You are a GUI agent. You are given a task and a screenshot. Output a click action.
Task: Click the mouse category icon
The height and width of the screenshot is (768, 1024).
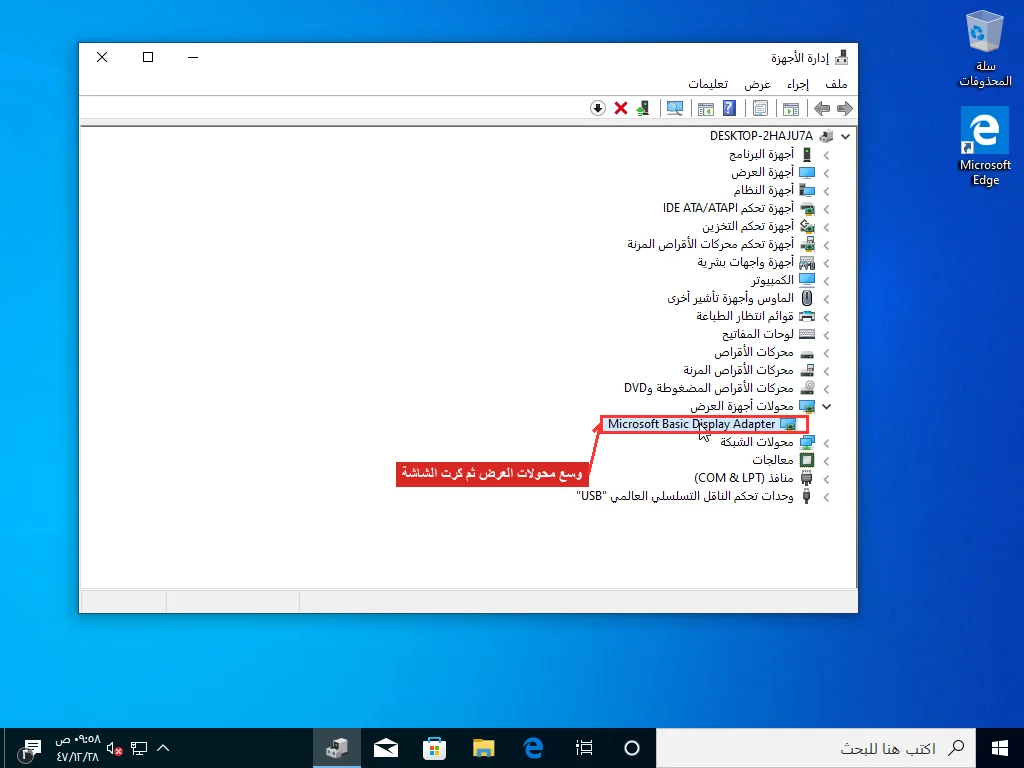(807, 298)
